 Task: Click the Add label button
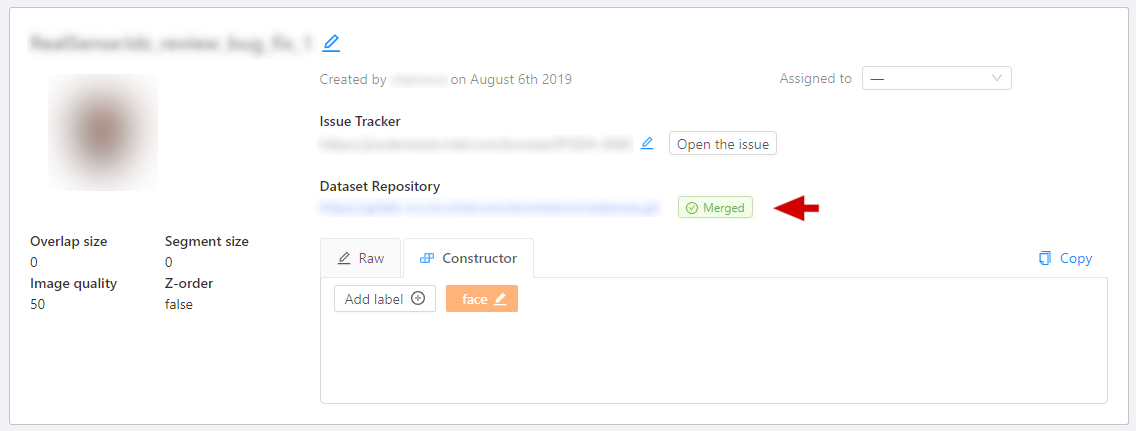(x=384, y=298)
